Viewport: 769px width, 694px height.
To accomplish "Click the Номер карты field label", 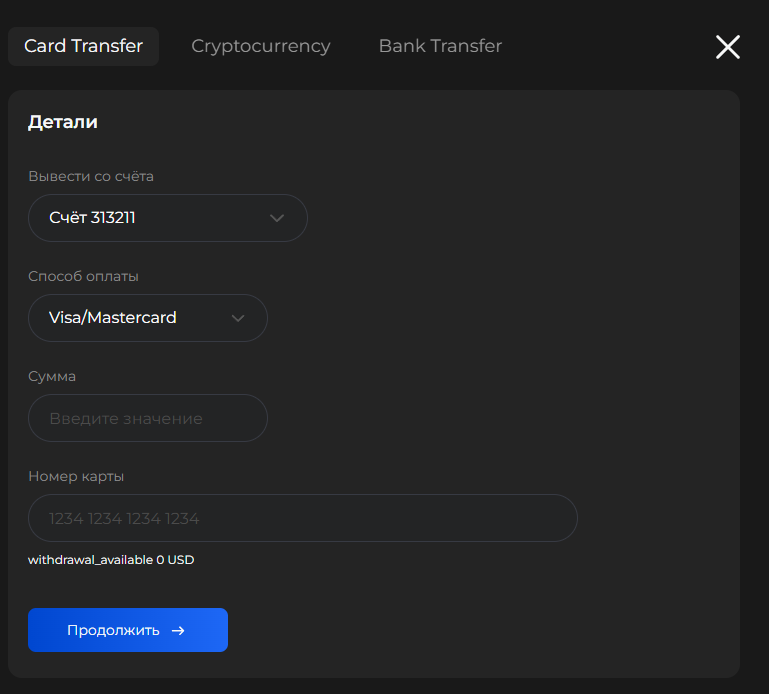I will [76, 476].
